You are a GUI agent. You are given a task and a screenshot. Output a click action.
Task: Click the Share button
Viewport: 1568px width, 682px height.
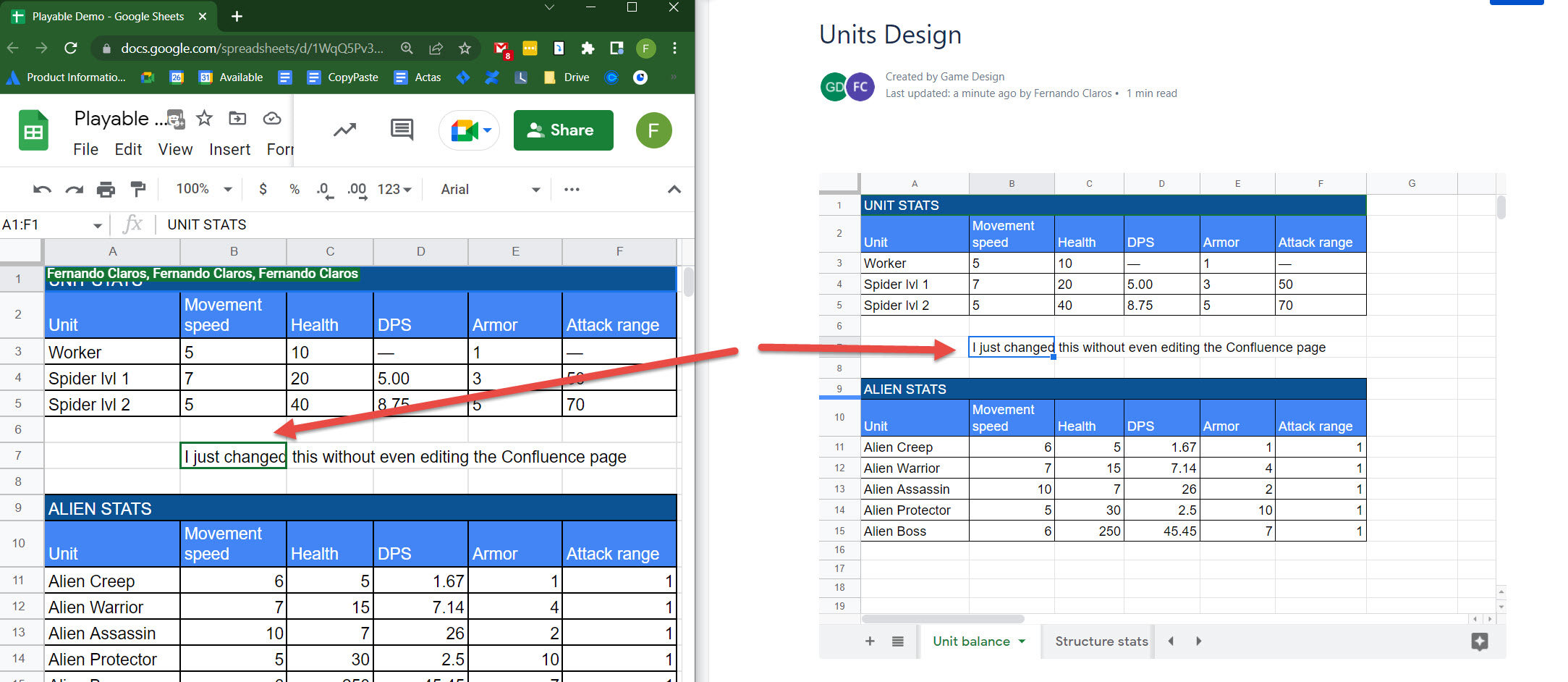tap(564, 130)
